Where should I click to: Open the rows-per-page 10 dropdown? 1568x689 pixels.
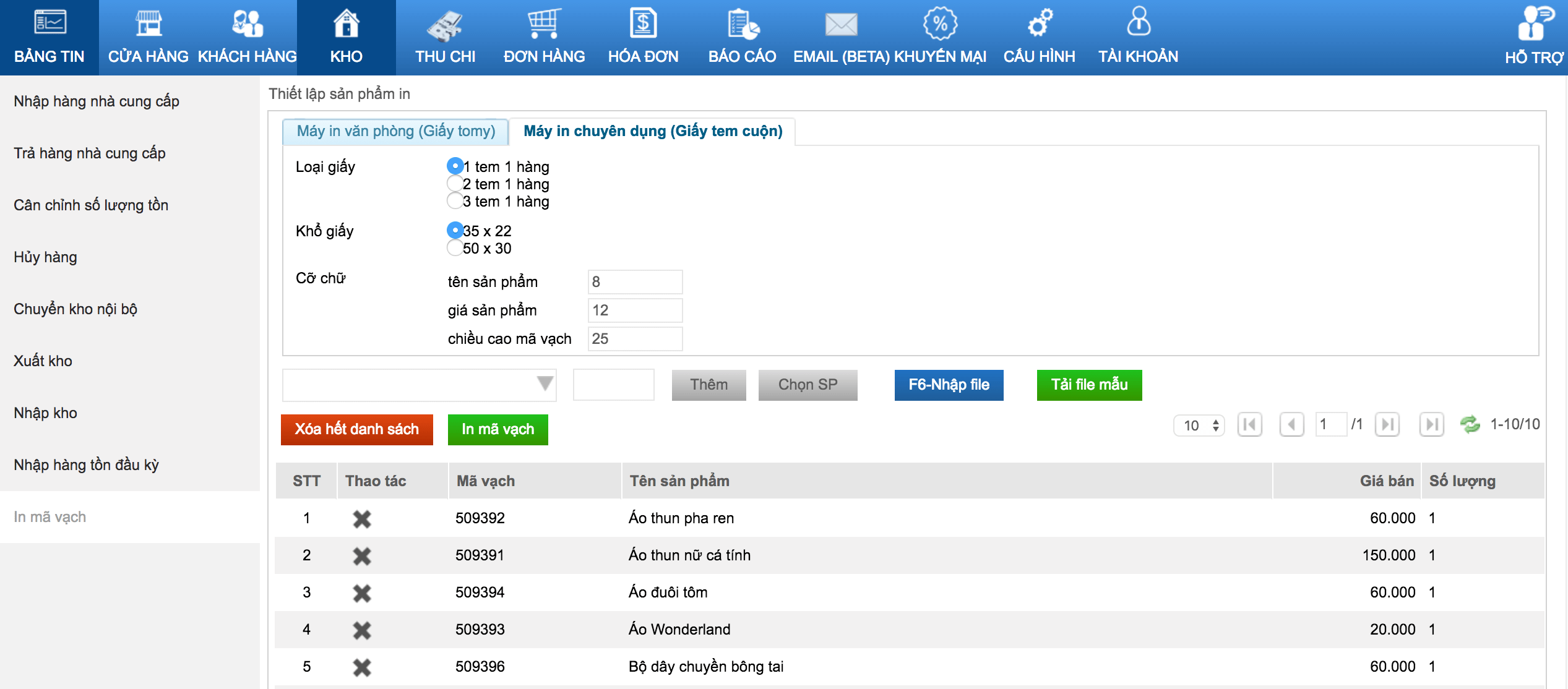click(x=1199, y=426)
